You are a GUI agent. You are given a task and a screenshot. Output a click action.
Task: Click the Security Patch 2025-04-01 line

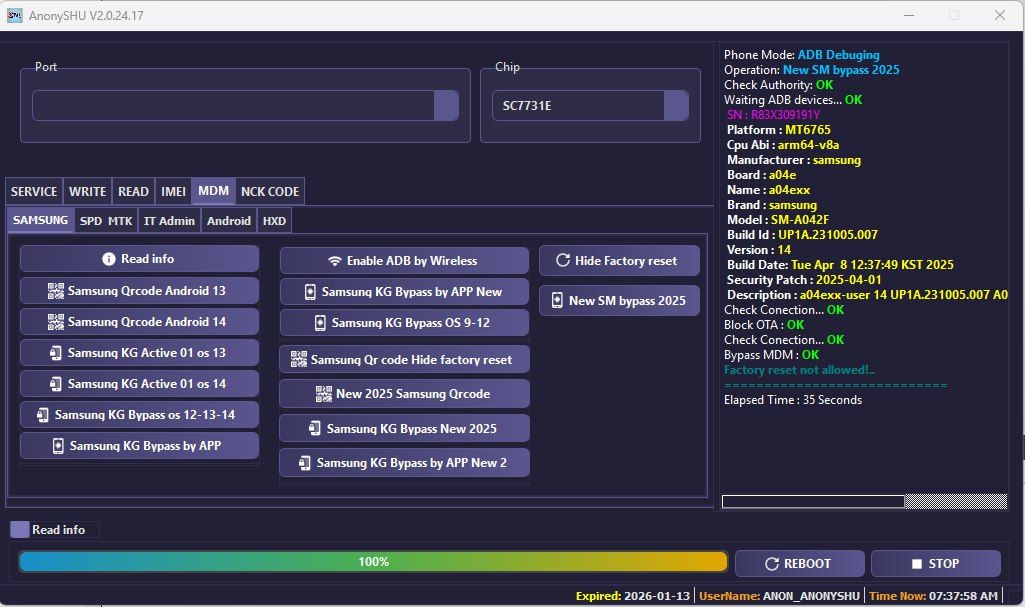[x=804, y=280]
